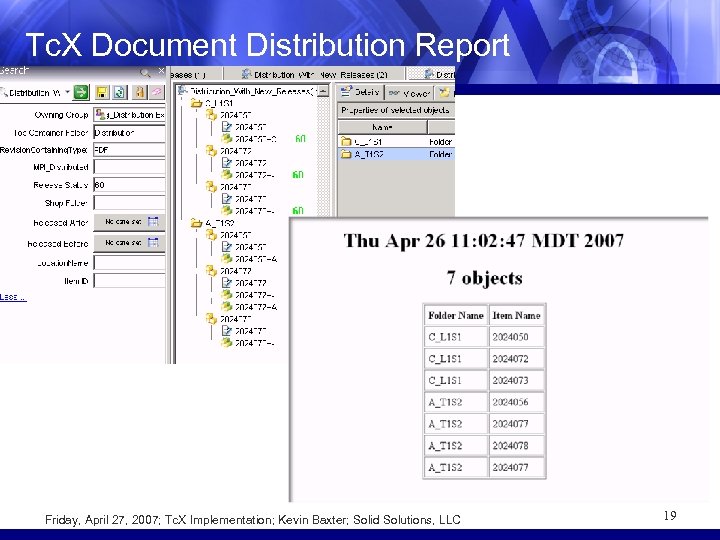This screenshot has width=720, height=540.
Task: Click the slide page number 19
Action: click(670, 516)
